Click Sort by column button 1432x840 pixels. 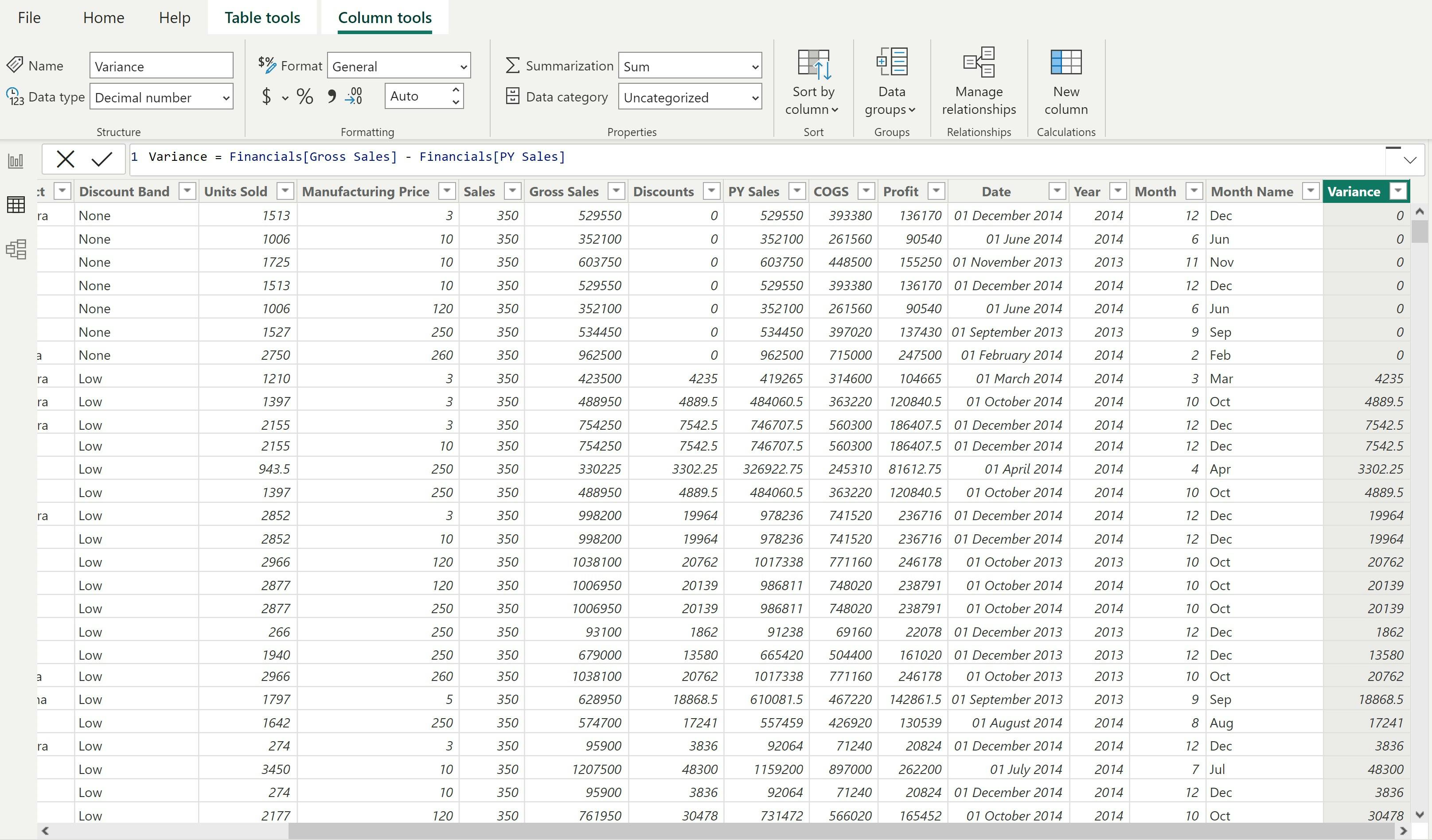[x=812, y=79]
